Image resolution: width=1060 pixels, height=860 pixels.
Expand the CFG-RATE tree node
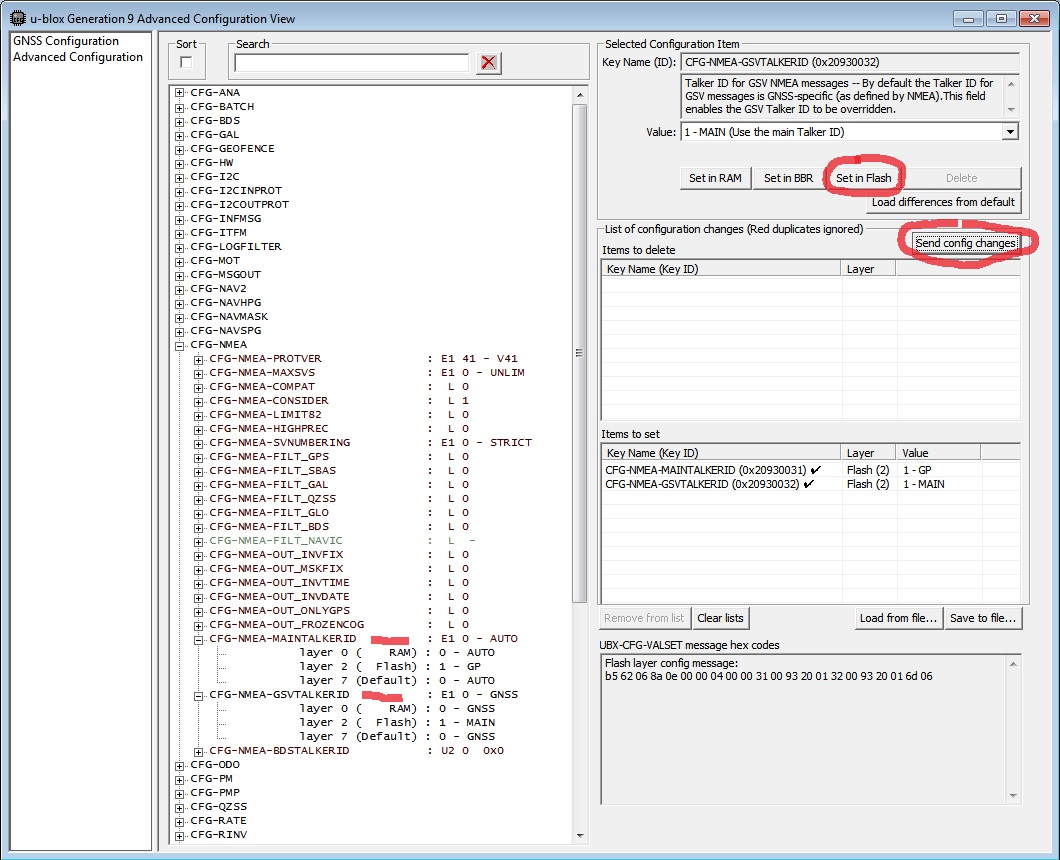click(180, 821)
